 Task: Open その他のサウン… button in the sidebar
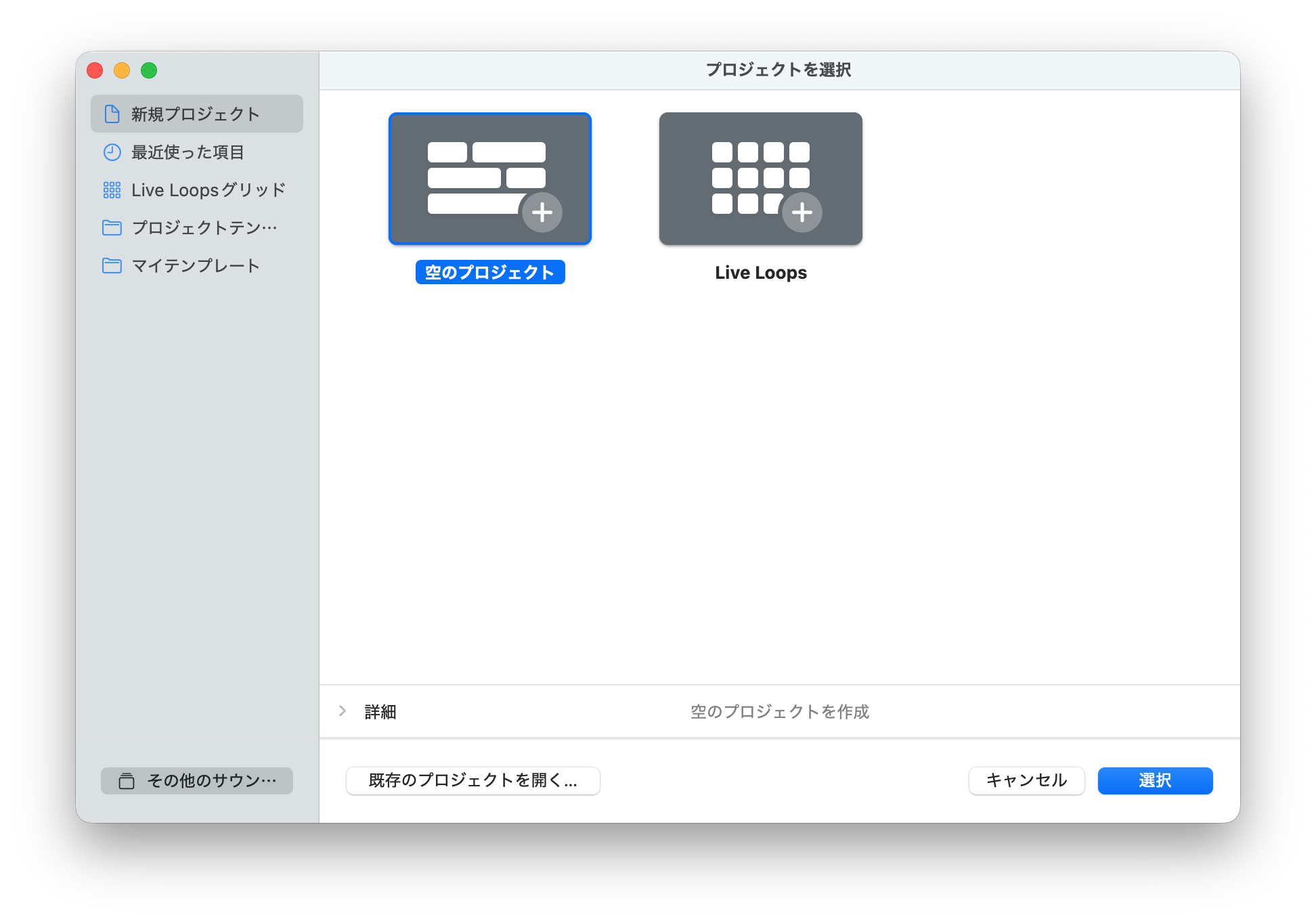(197, 781)
